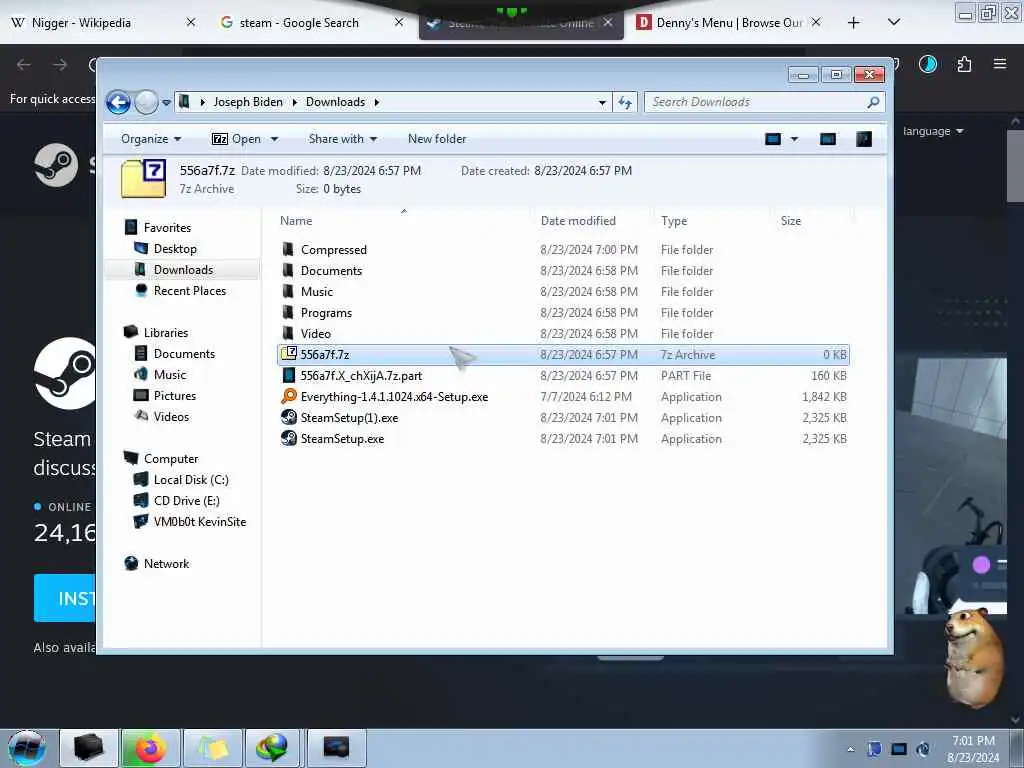Select CD Drive (E:) in navigation pane
Viewport: 1024px width, 768px height.
187,500
